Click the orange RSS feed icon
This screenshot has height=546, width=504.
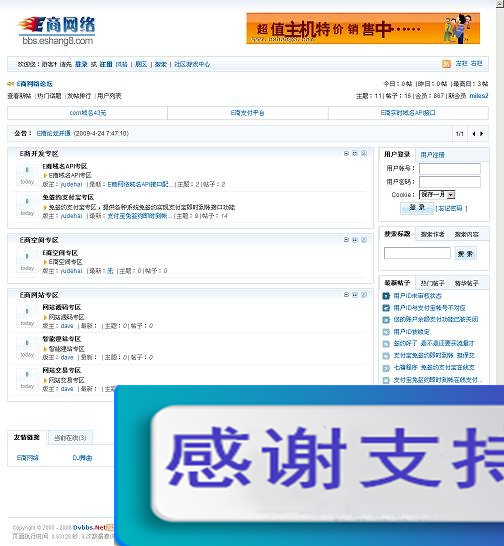click(x=446, y=64)
